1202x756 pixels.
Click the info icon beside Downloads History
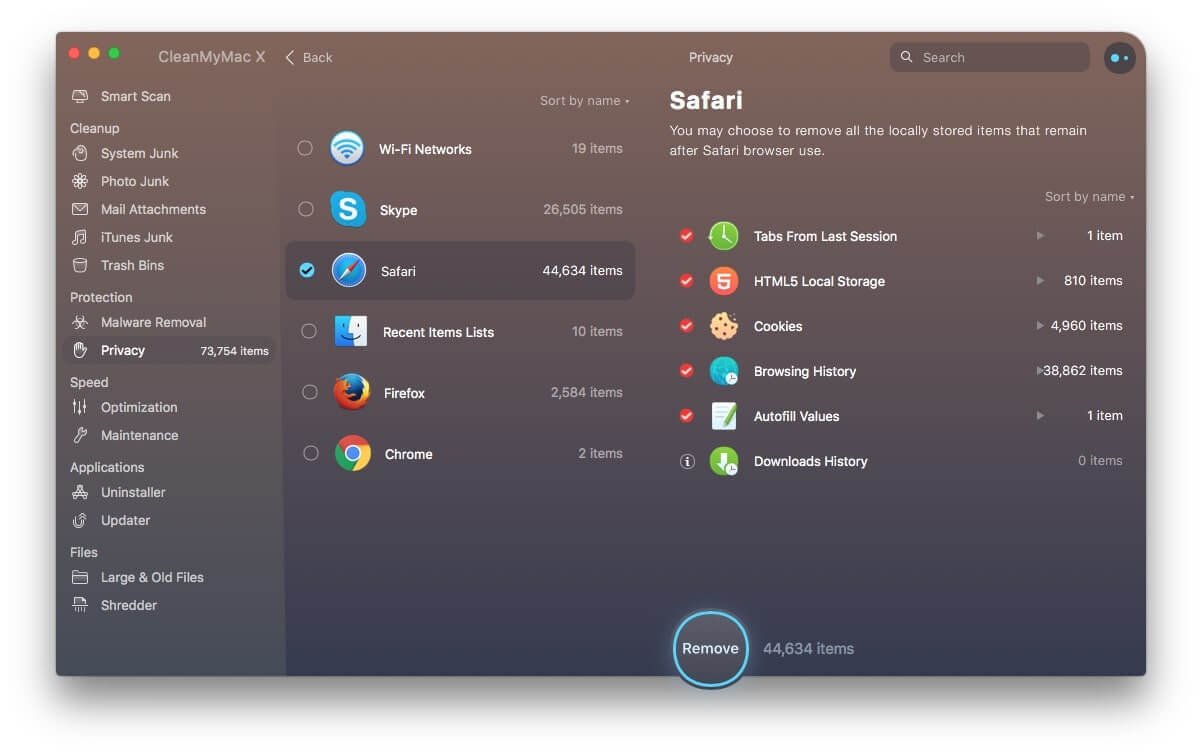click(x=687, y=462)
